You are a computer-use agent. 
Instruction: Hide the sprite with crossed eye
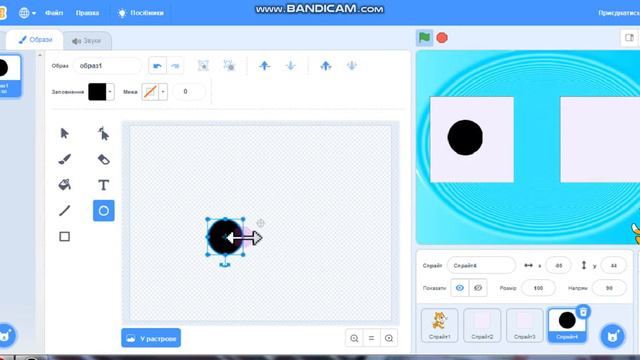pyautogui.click(x=478, y=288)
